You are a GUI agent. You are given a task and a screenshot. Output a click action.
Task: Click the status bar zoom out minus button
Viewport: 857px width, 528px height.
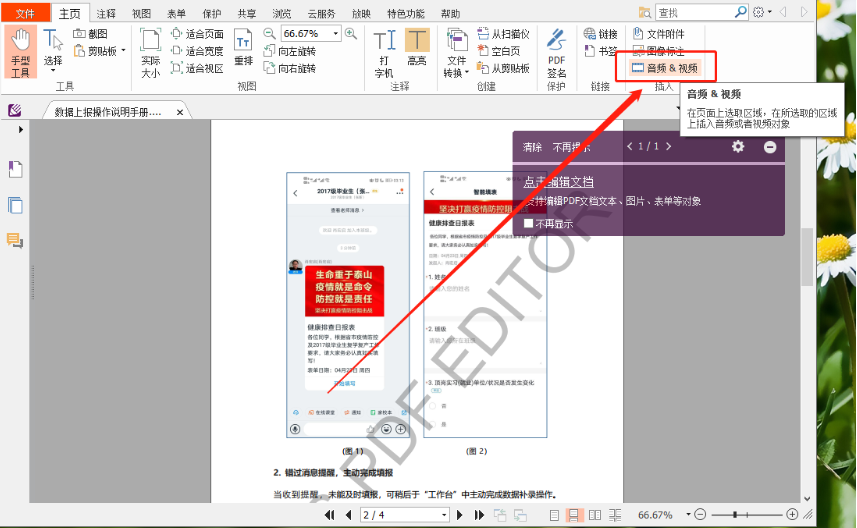pyautogui.click(x=700, y=514)
